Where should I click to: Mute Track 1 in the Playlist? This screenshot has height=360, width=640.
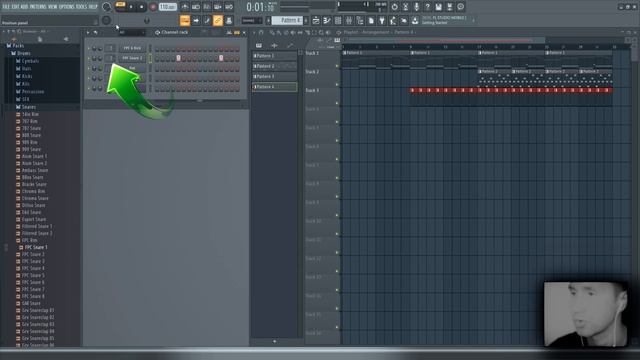pyautogui.click(x=337, y=66)
